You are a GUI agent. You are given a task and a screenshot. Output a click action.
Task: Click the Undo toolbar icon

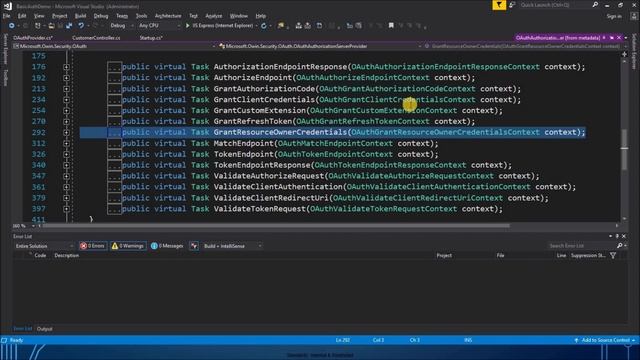[81, 26]
